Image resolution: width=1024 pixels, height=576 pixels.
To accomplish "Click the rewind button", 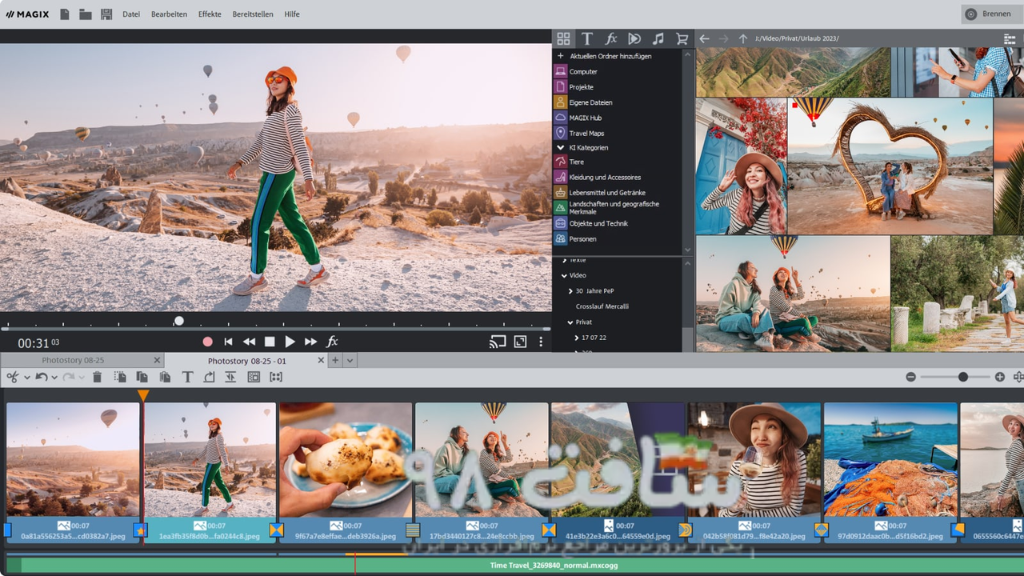I will coord(249,342).
